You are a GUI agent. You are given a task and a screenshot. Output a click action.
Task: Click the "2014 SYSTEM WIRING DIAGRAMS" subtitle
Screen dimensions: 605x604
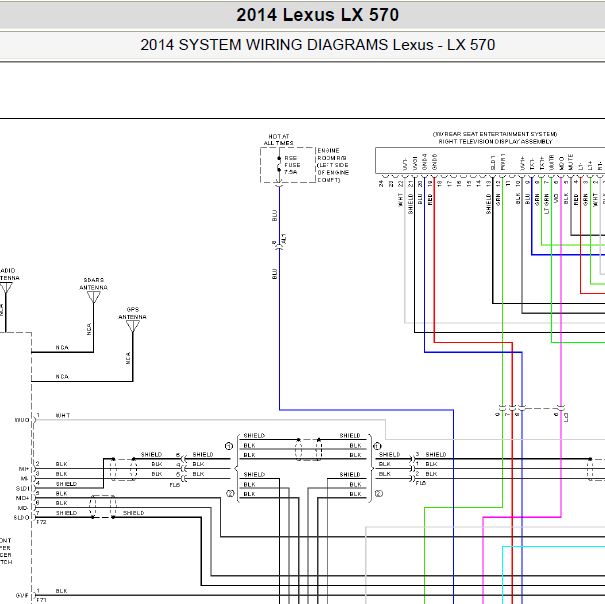264,45
